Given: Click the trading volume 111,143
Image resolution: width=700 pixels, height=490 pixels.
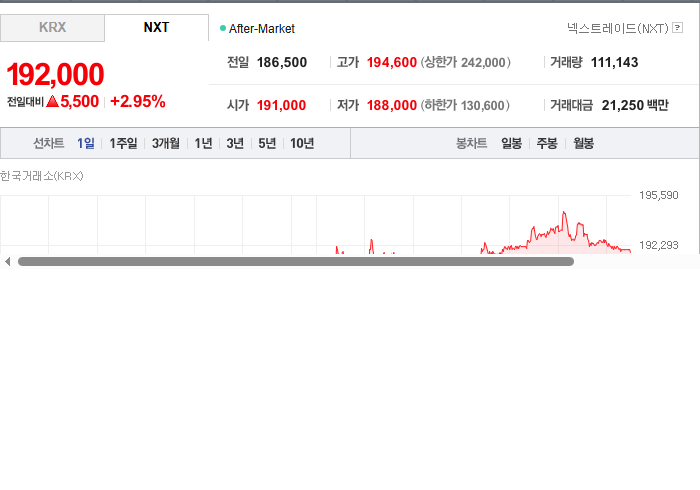Looking at the screenshot, I should tap(614, 62).
